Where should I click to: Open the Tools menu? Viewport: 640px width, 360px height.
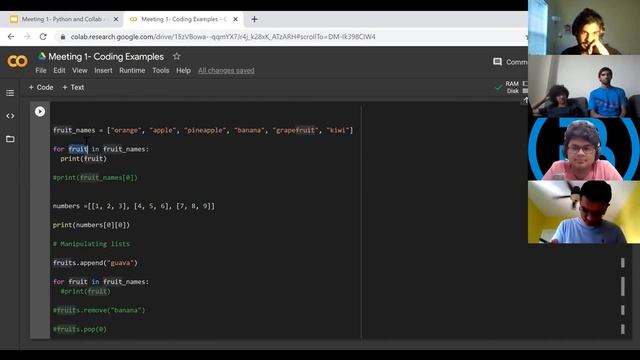160,71
